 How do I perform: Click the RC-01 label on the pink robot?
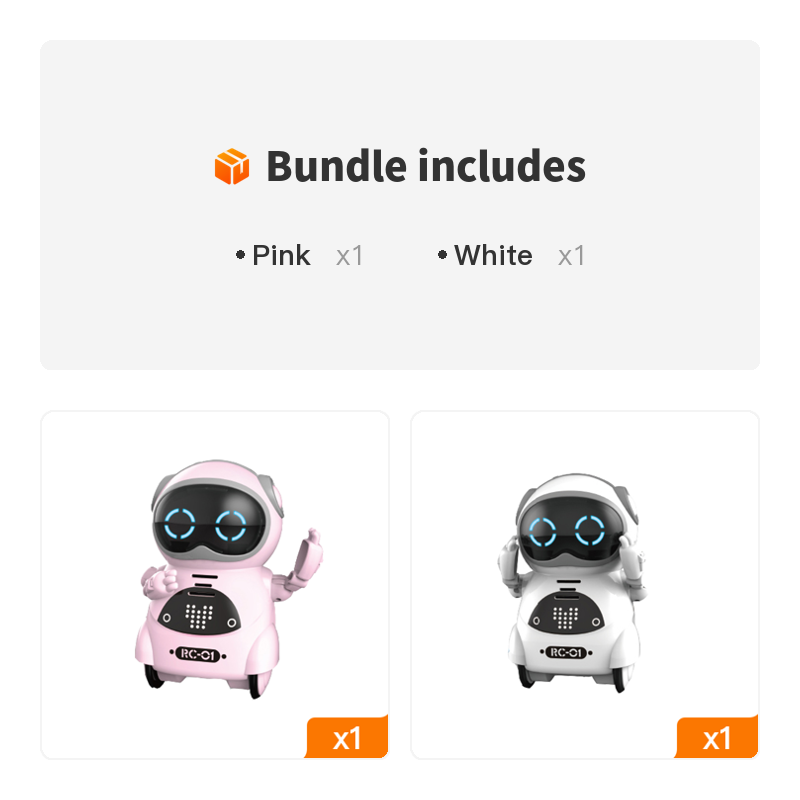(198, 654)
